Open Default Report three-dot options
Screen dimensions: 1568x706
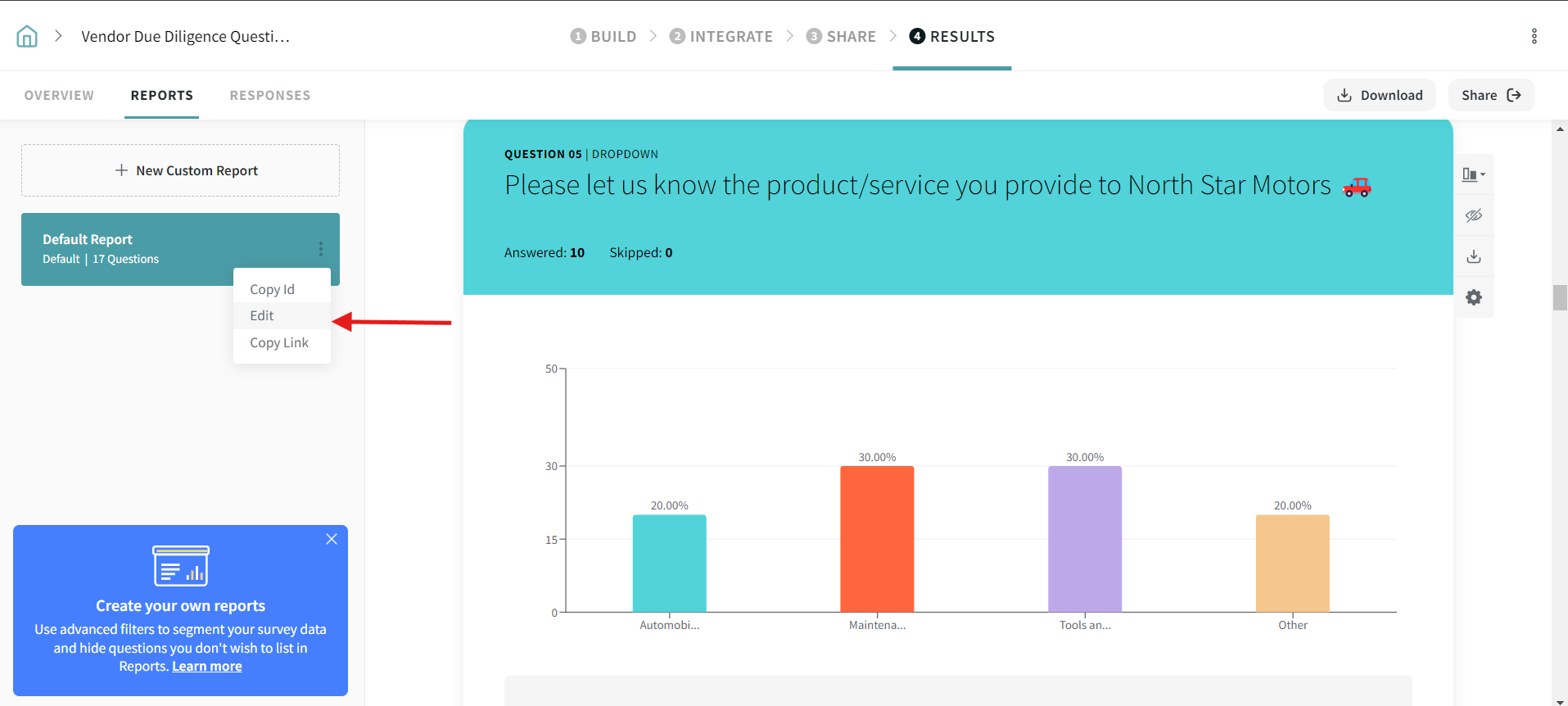pos(320,249)
